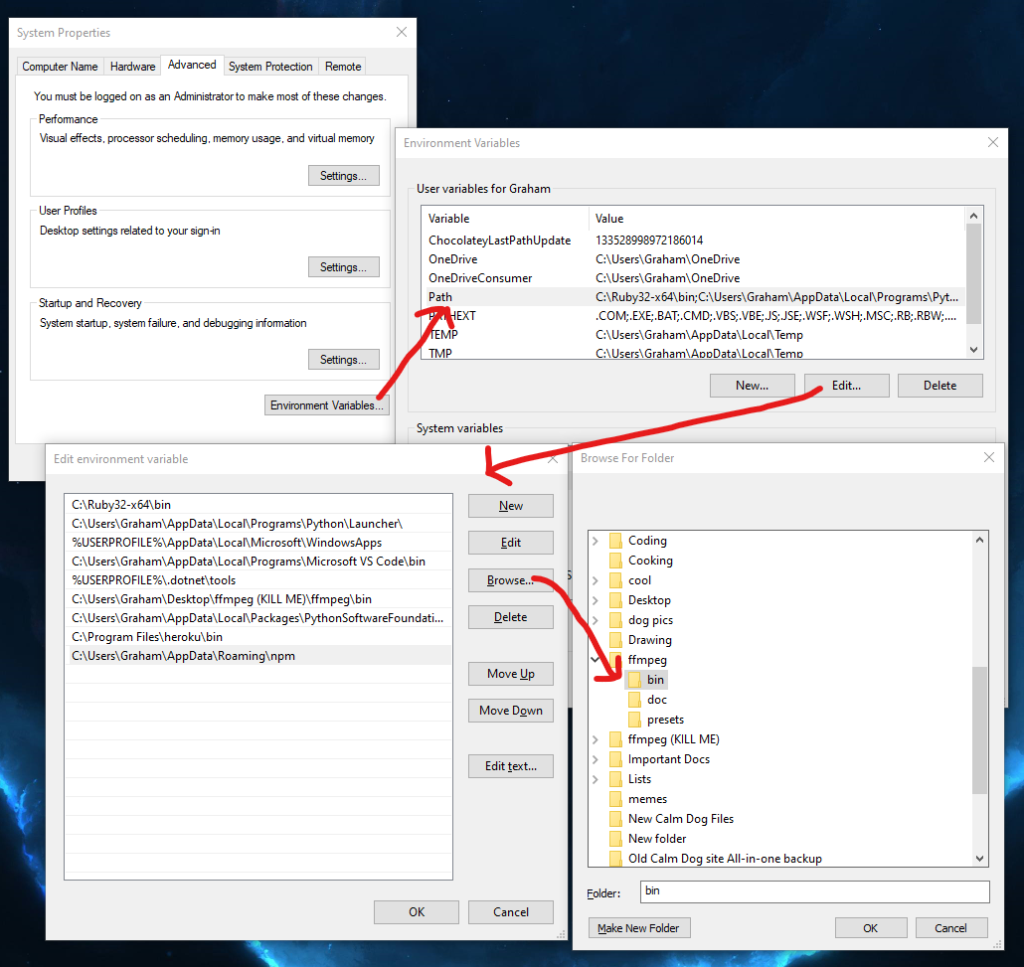Screen dimensions: 1024x967
Task: Click the Folder name text field
Action: [x=814, y=892]
